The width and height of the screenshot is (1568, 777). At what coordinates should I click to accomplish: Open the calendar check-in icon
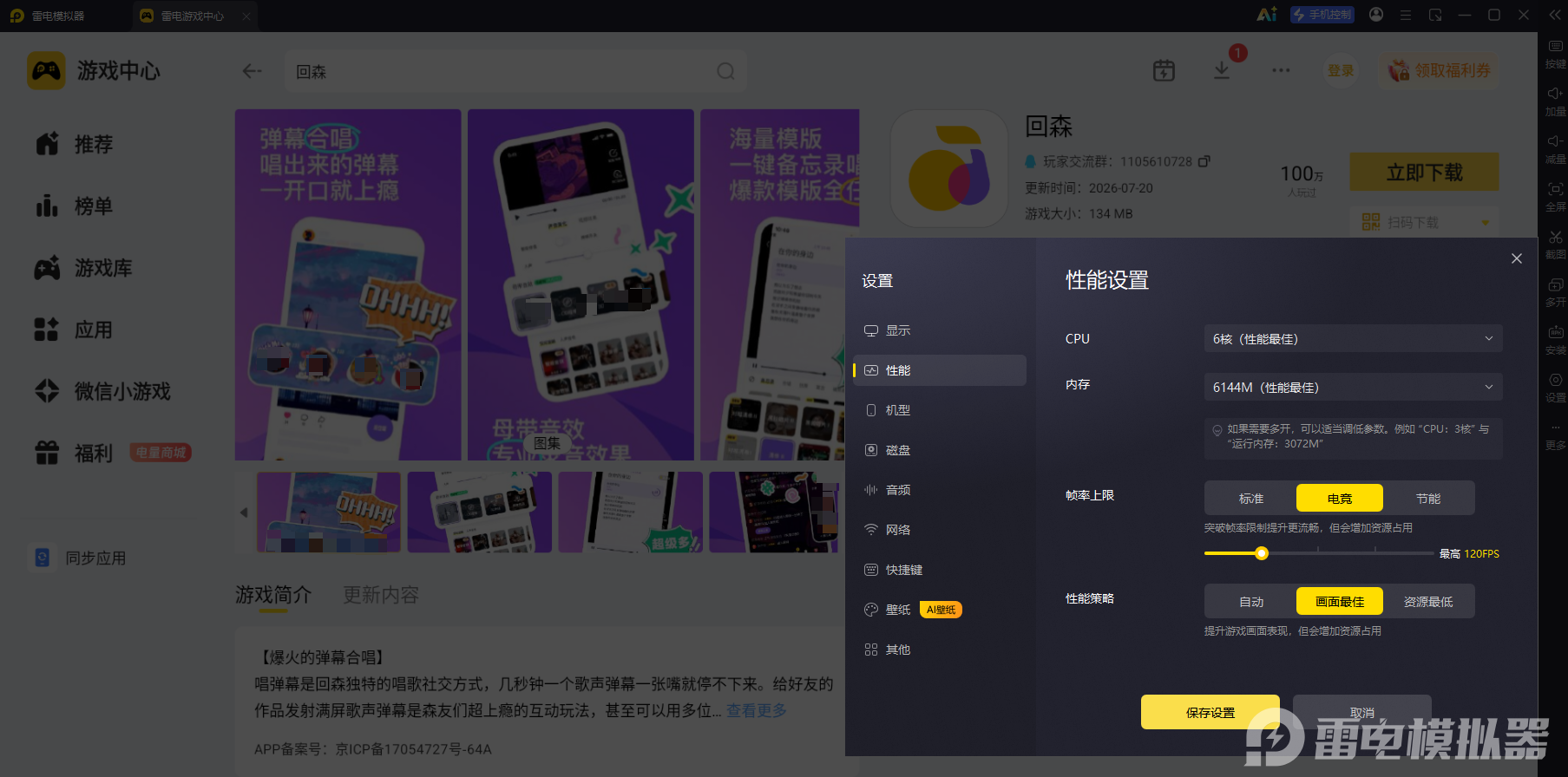(1164, 70)
